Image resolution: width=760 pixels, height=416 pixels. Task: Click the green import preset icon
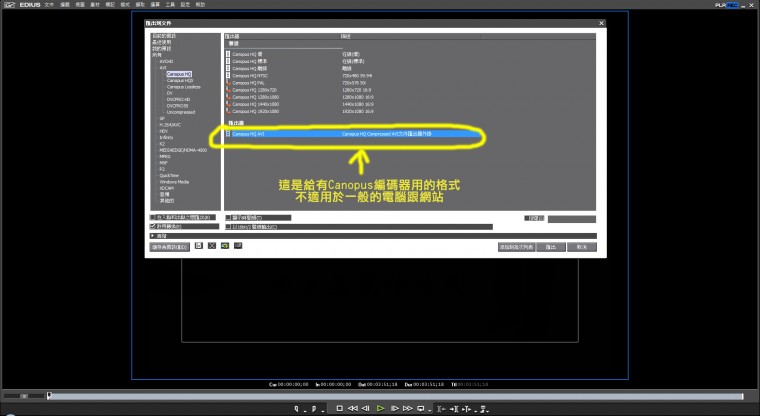pos(225,246)
